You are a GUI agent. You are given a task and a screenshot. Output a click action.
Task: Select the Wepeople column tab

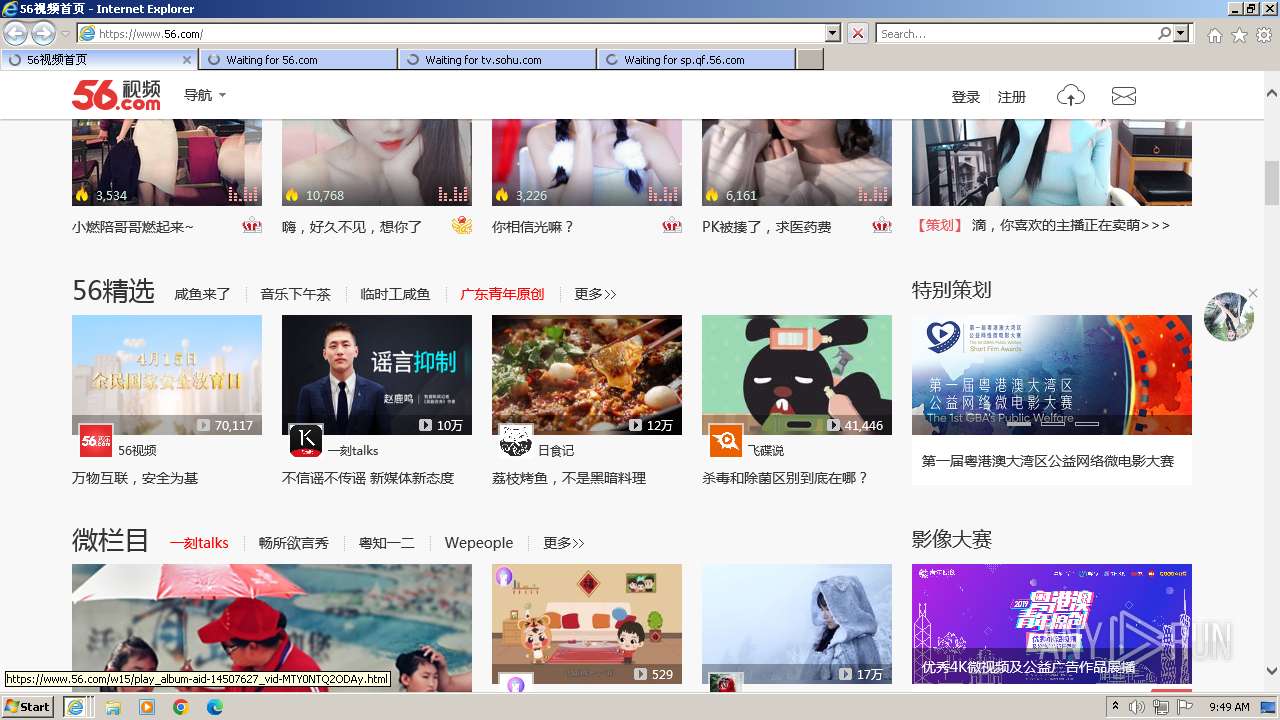click(x=478, y=543)
